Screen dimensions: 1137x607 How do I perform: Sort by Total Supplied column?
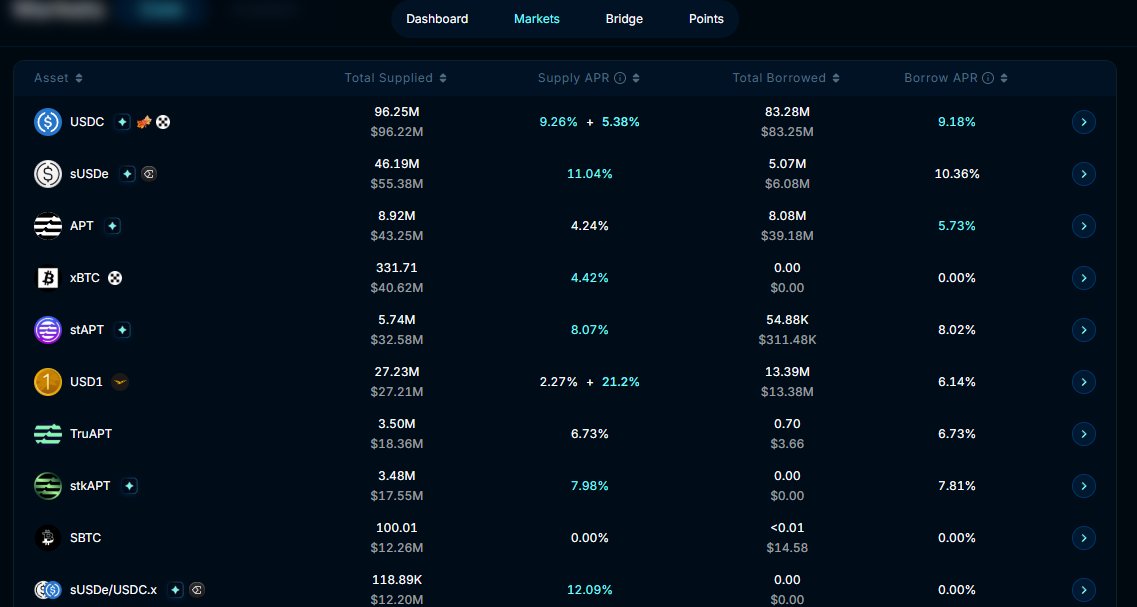pyautogui.click(x=395, y=78)
